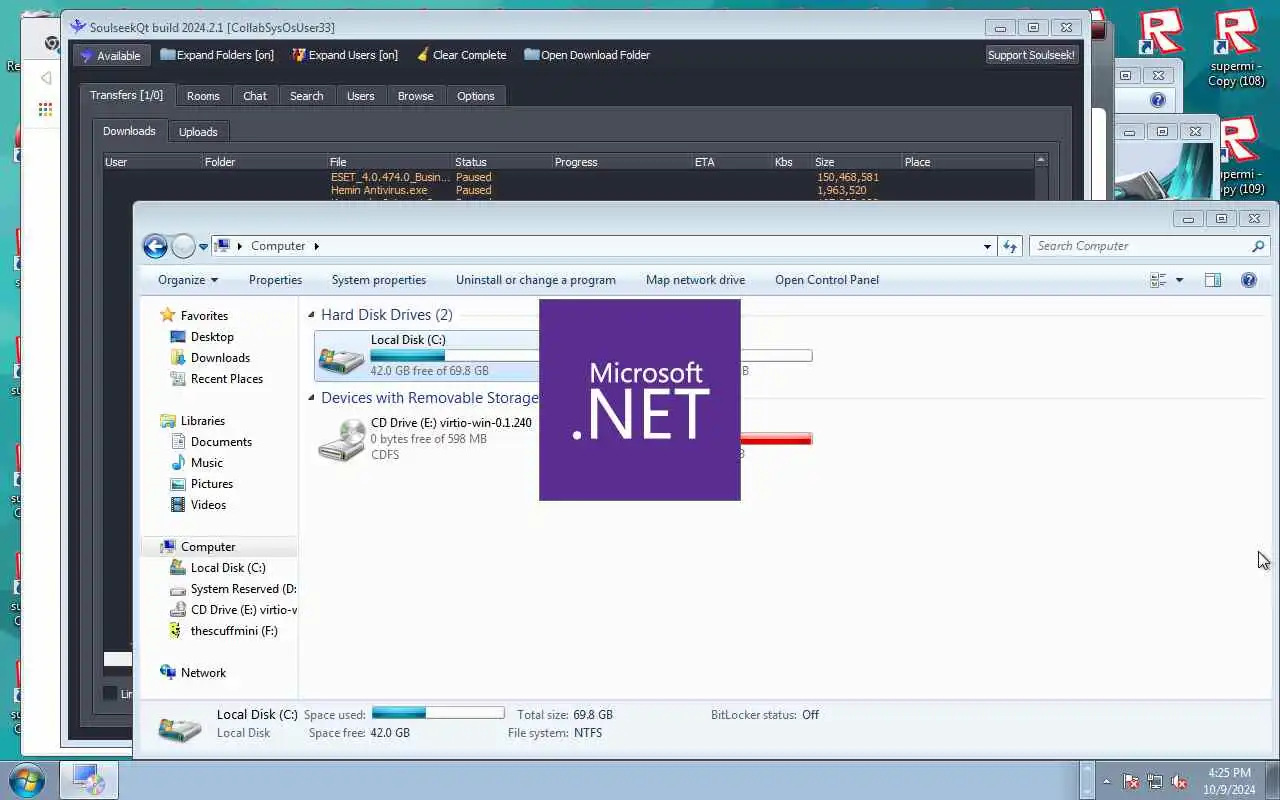Click the Change your view icon

[x=1159, y=280]
